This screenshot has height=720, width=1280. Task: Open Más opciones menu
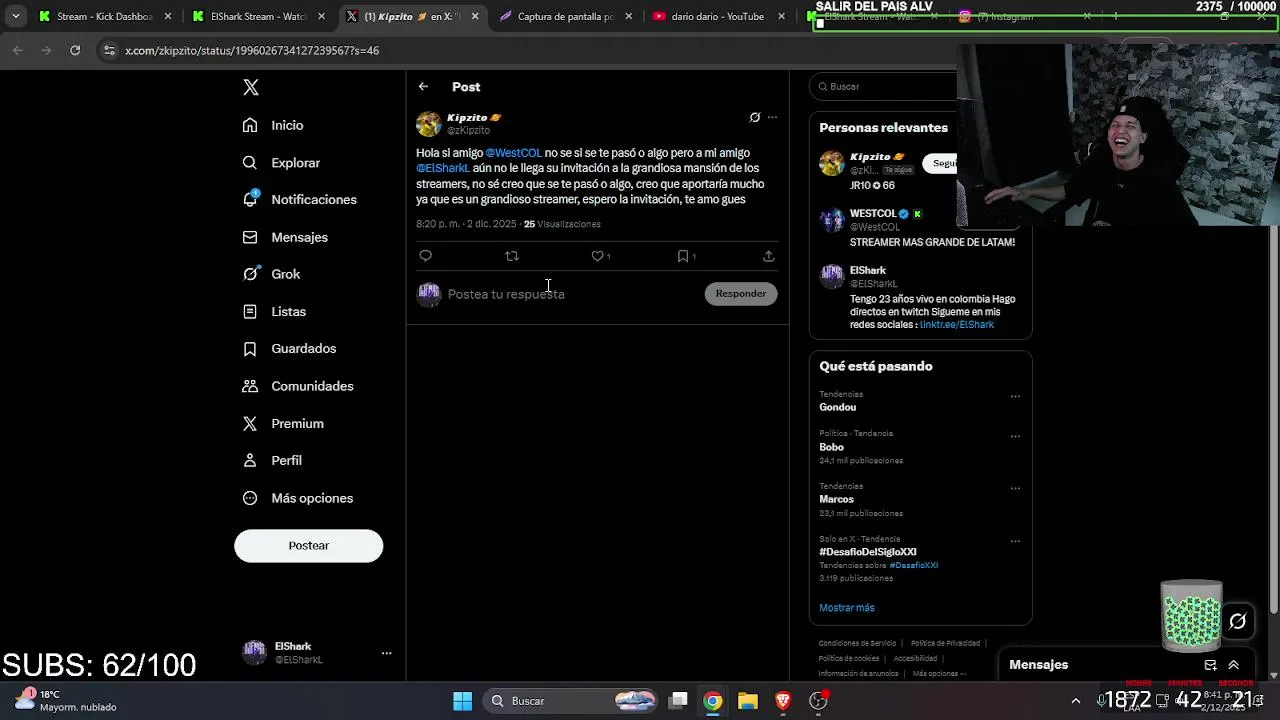pos(298,498)
